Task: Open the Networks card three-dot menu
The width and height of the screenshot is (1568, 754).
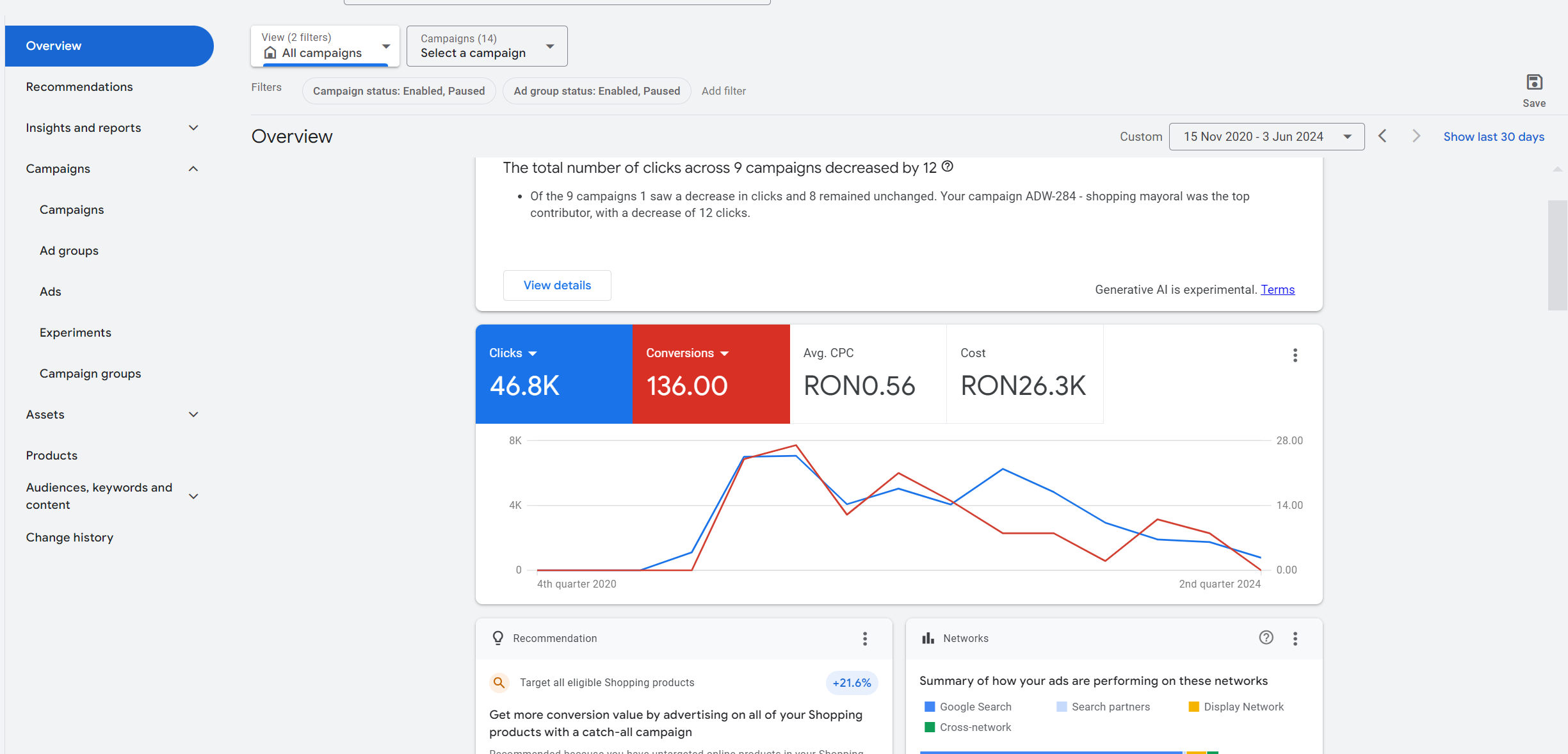Action: (1295, 638)
